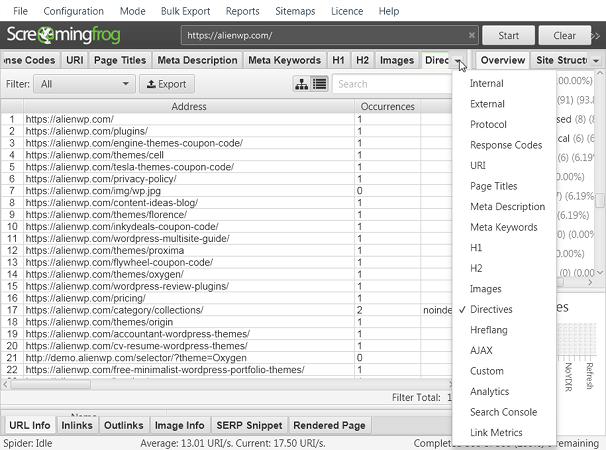Open the Mode menu
Screen dimensions: 606x450
[133, 11]
